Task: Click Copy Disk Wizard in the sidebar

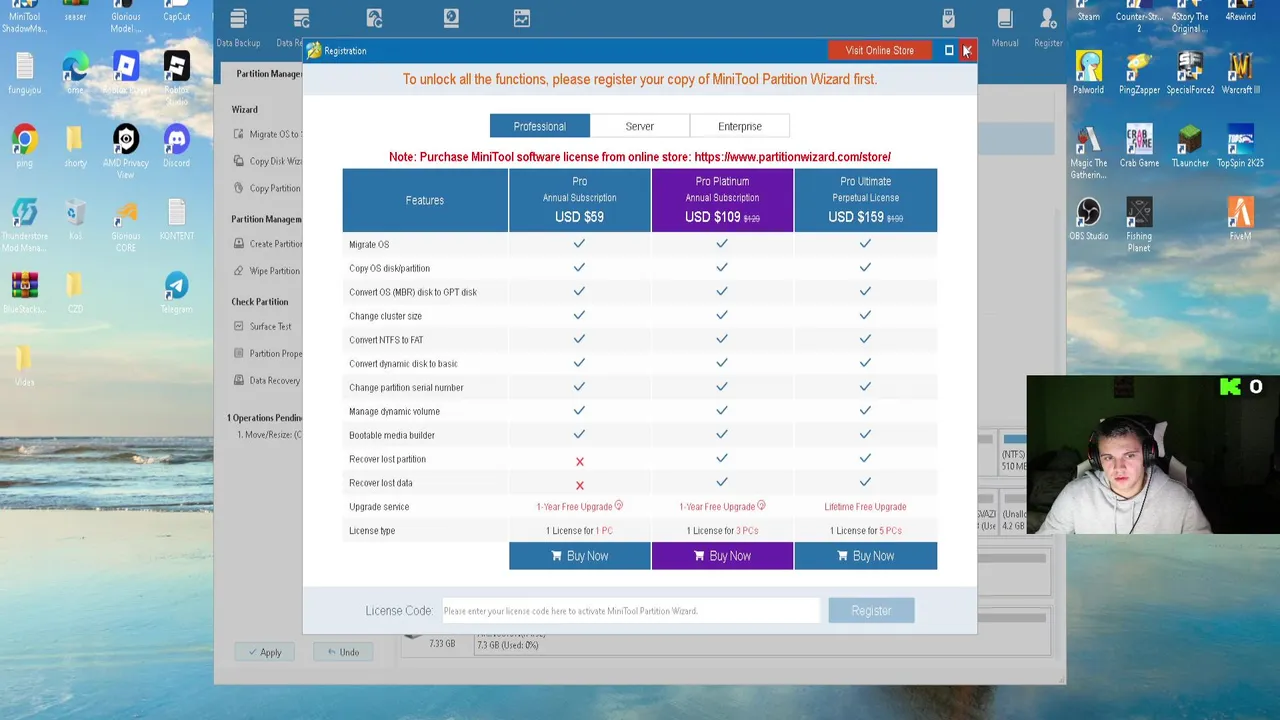Action: click(268, 161)
